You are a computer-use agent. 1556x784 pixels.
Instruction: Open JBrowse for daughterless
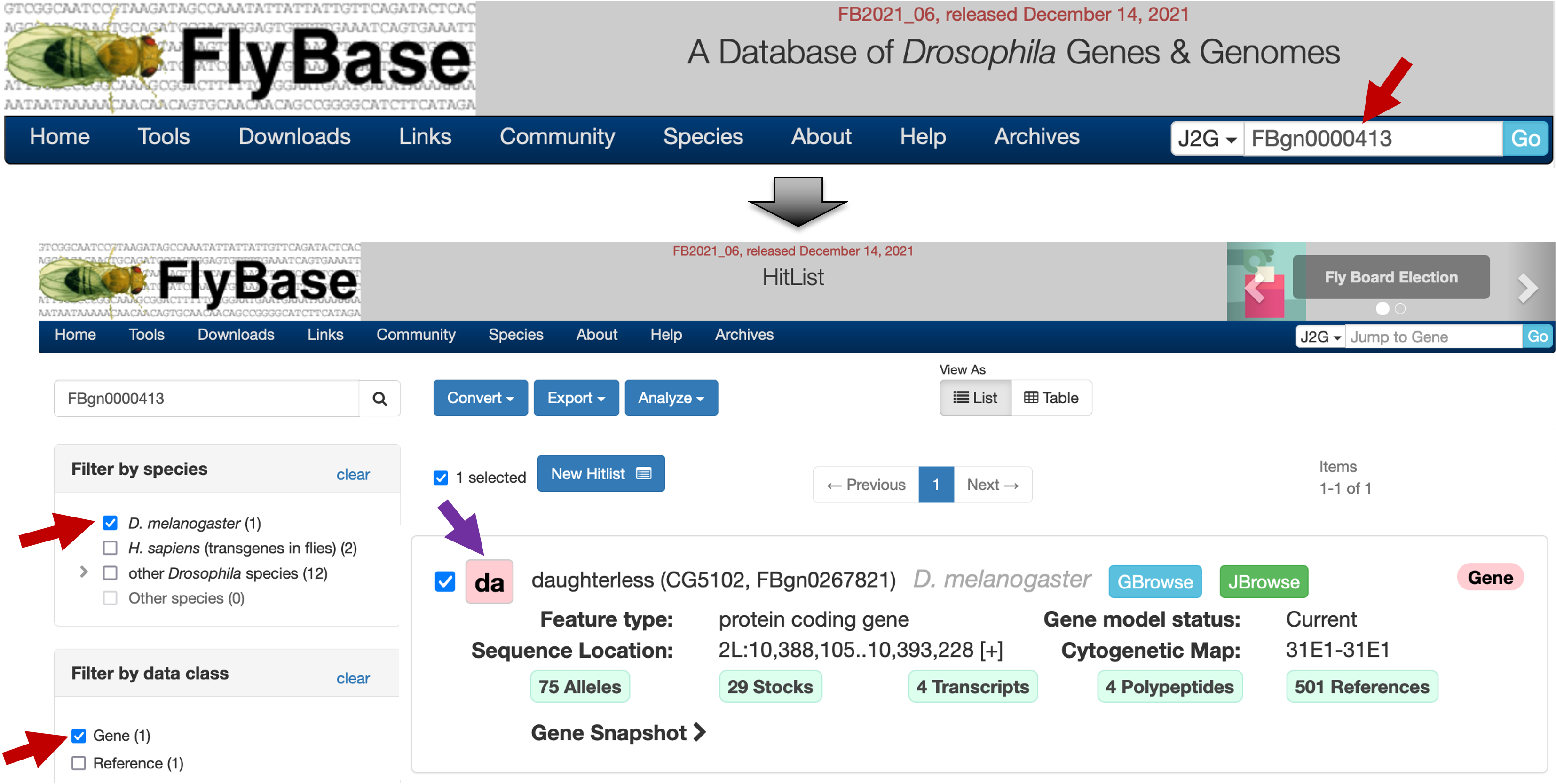coord(1264,582)
